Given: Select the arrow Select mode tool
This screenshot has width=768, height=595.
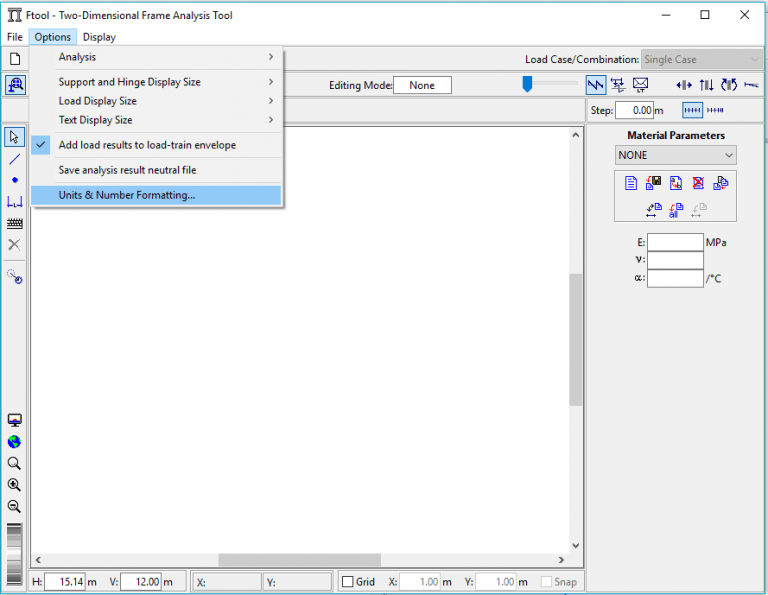Looking at the screenshot, I should (x=15, y=137).
